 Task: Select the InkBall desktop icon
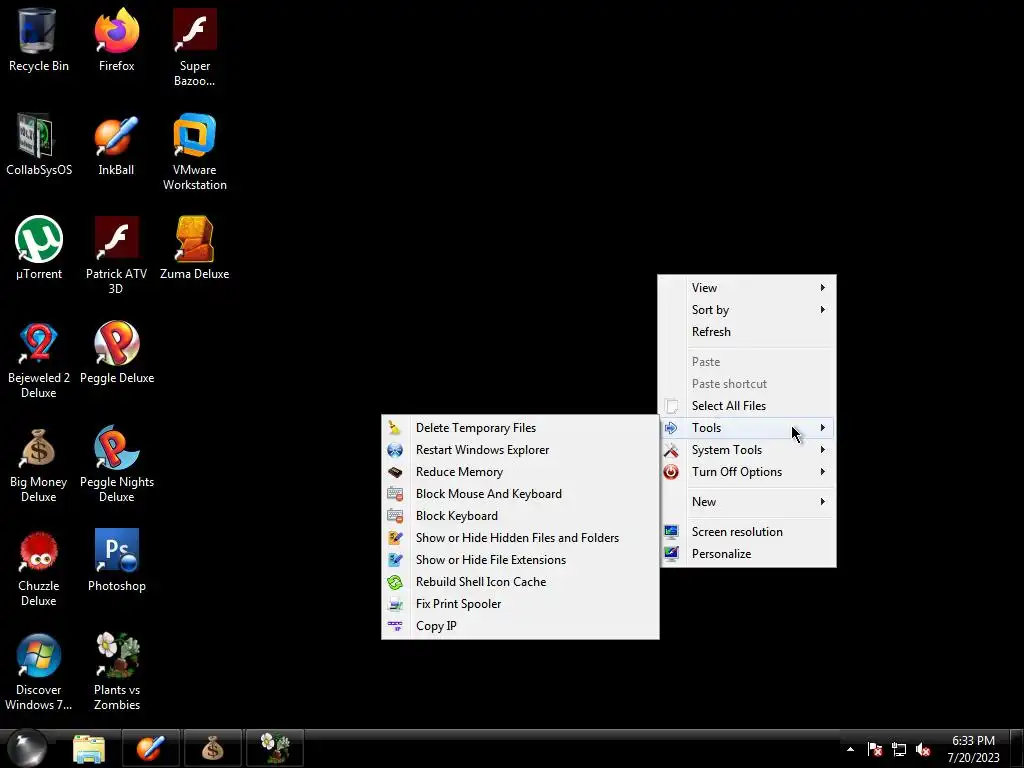(x=116, y=144)
